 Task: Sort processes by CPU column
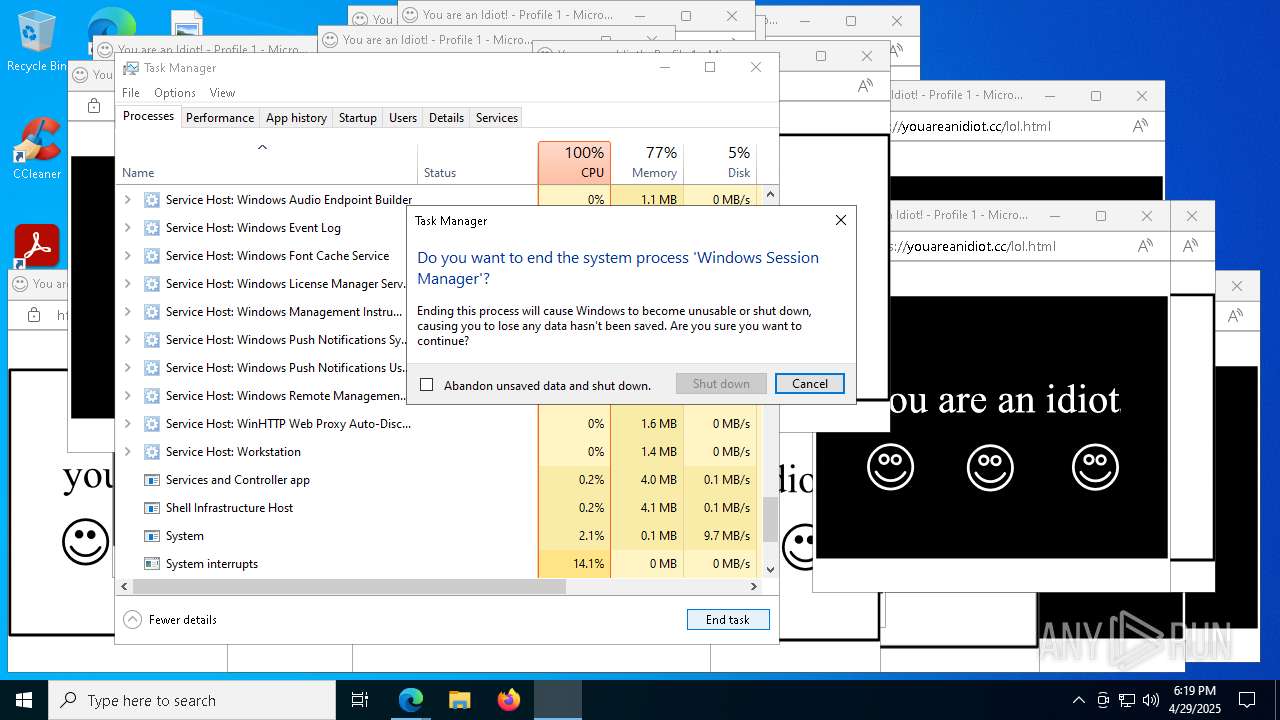click(x=574, y=162)
